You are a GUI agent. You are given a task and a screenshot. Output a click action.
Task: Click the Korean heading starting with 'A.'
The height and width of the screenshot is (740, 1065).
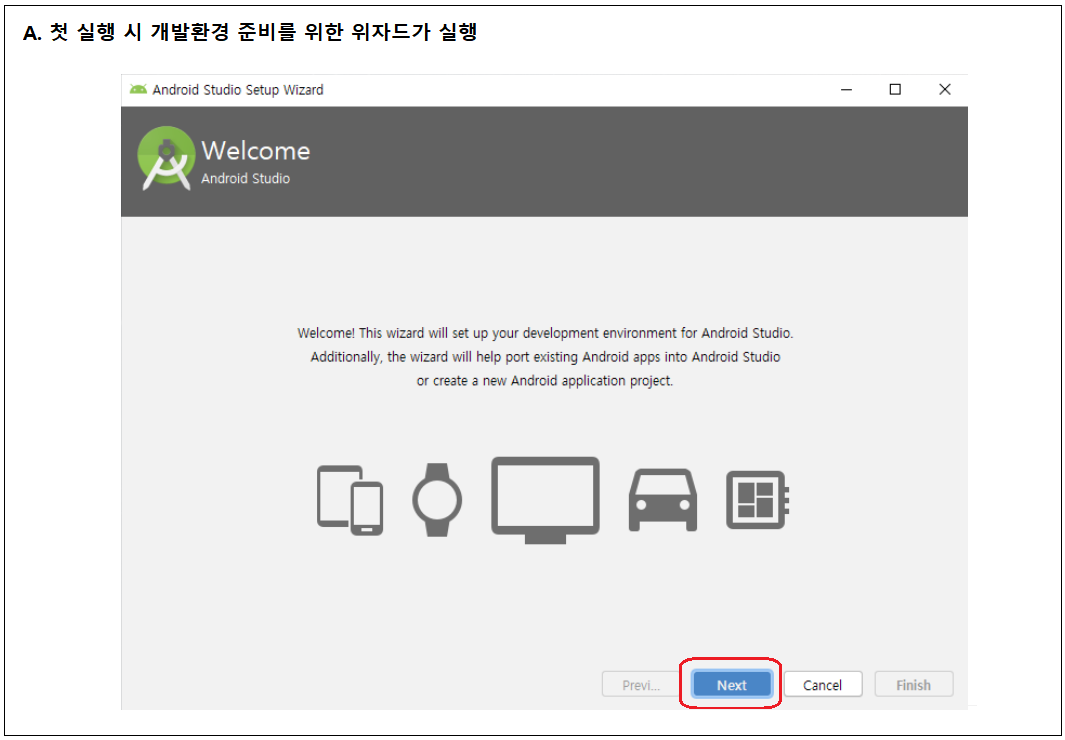(x=250, y=33)
